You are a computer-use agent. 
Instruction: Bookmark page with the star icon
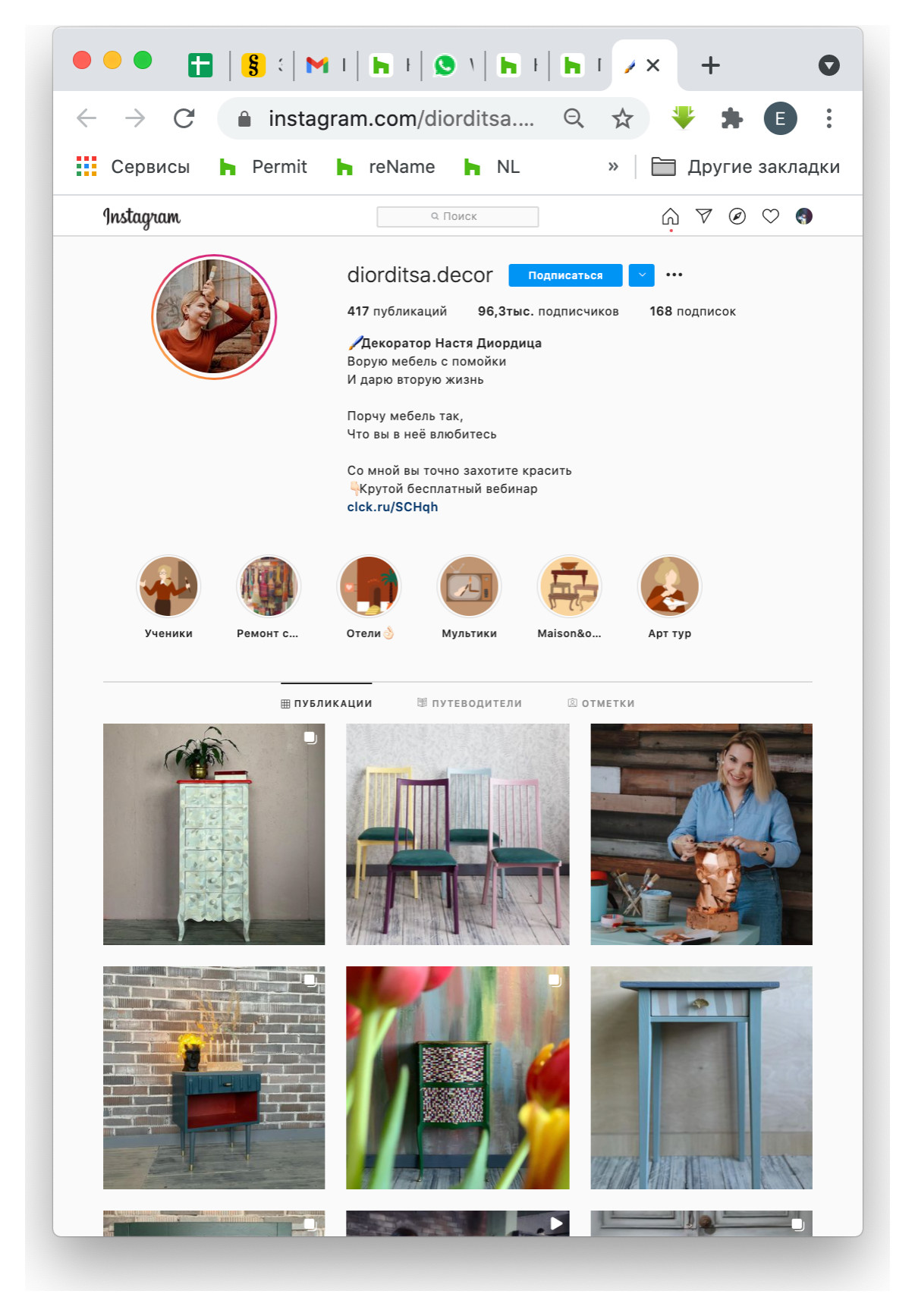point(623,118)
